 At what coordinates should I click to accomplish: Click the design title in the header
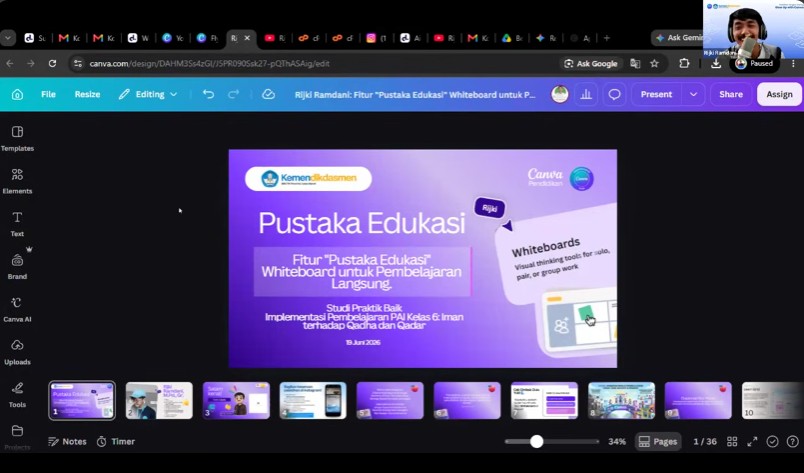[x=415, y=94]
